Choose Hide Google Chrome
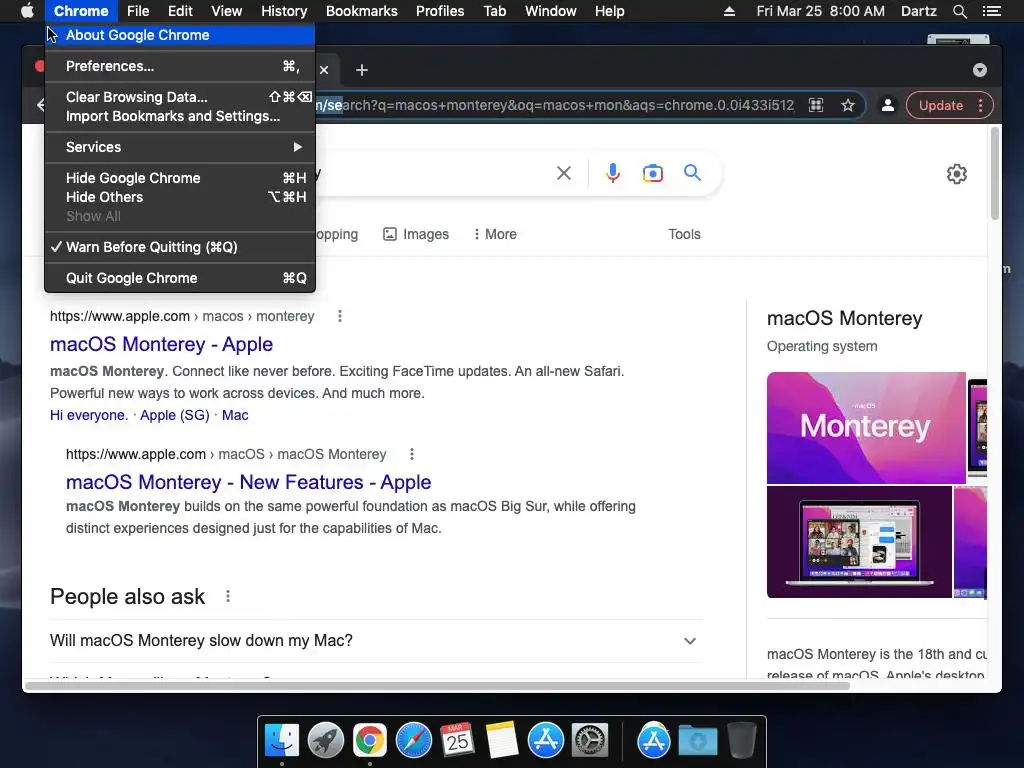Image resolution: width=1024 pixels, height=768 pixels. [x=180, y=178]
